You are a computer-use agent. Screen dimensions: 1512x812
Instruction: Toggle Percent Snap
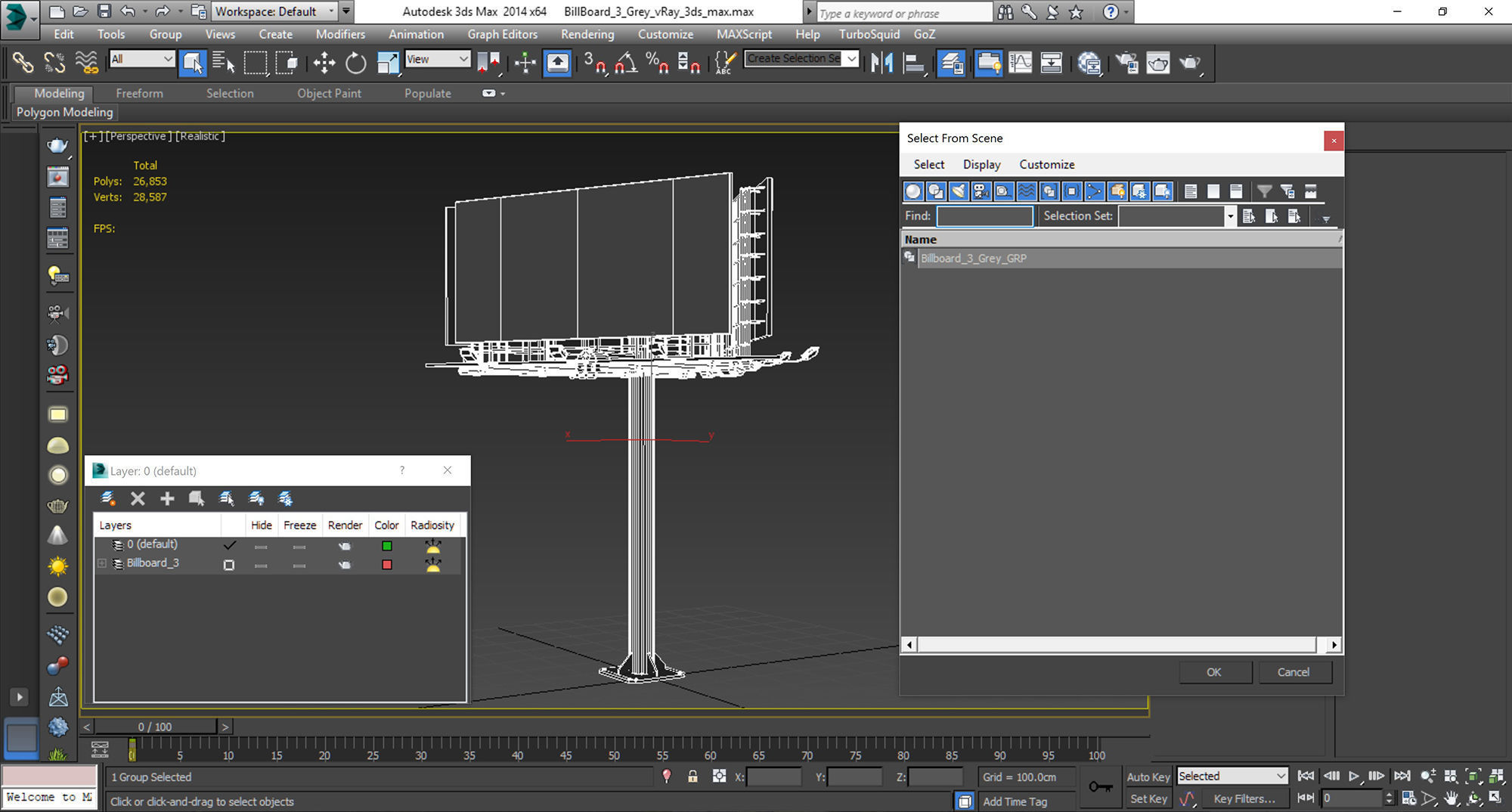tap(657, 63)
